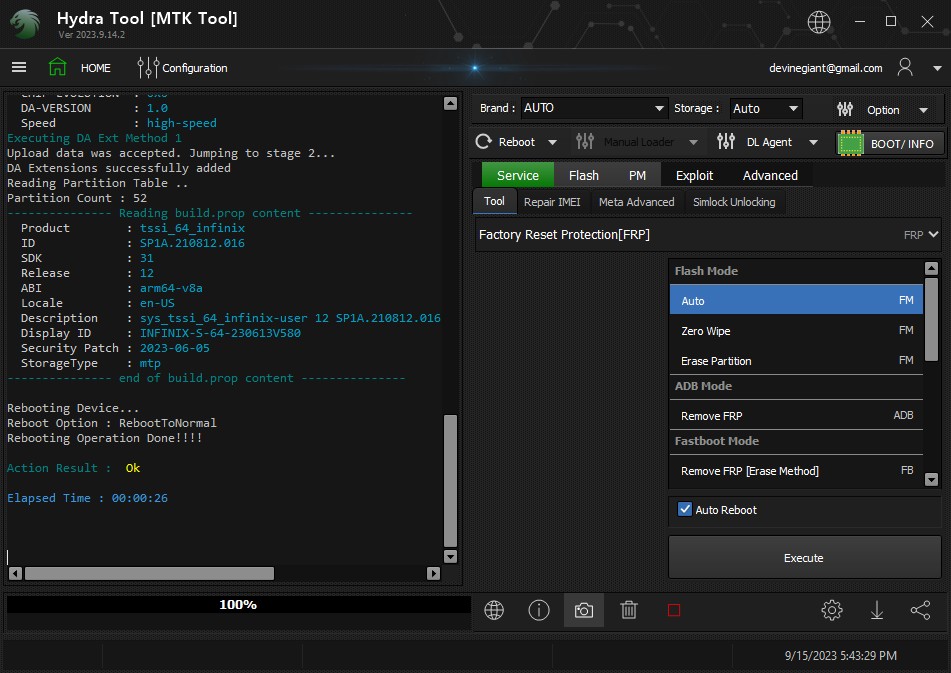Click the BOOT/ INFO button label

(x=902, y=144)
